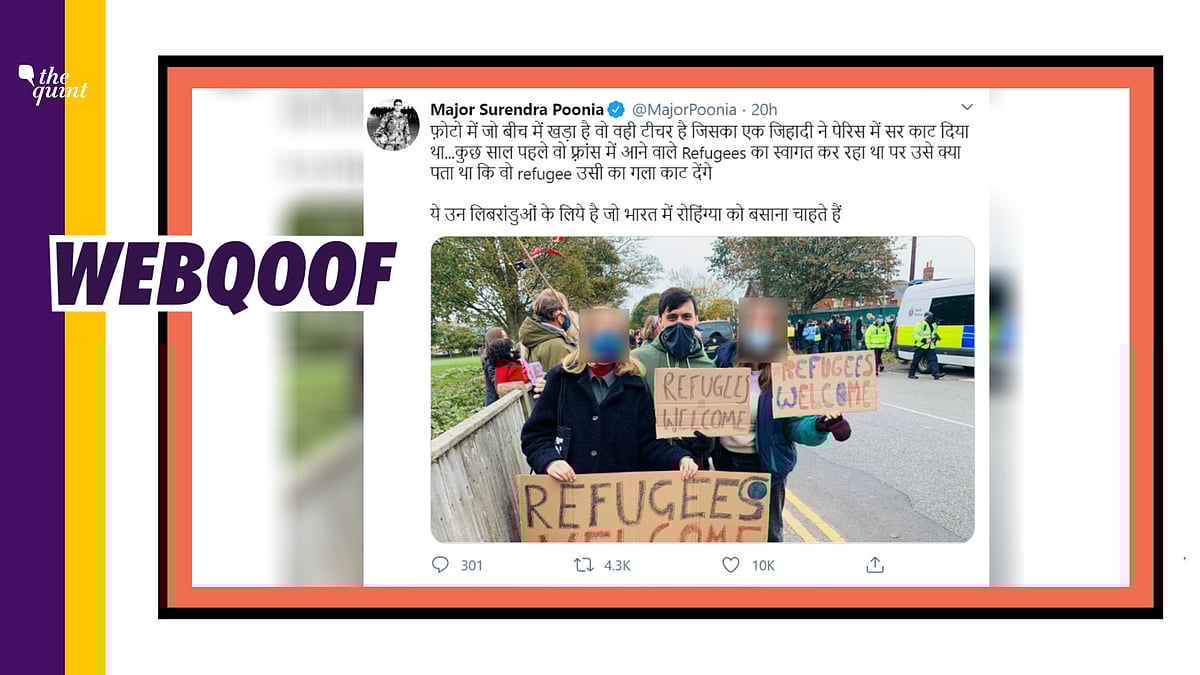
Task: Open the Major Surendra Poonia display name
Action: [x=516, y=109]
